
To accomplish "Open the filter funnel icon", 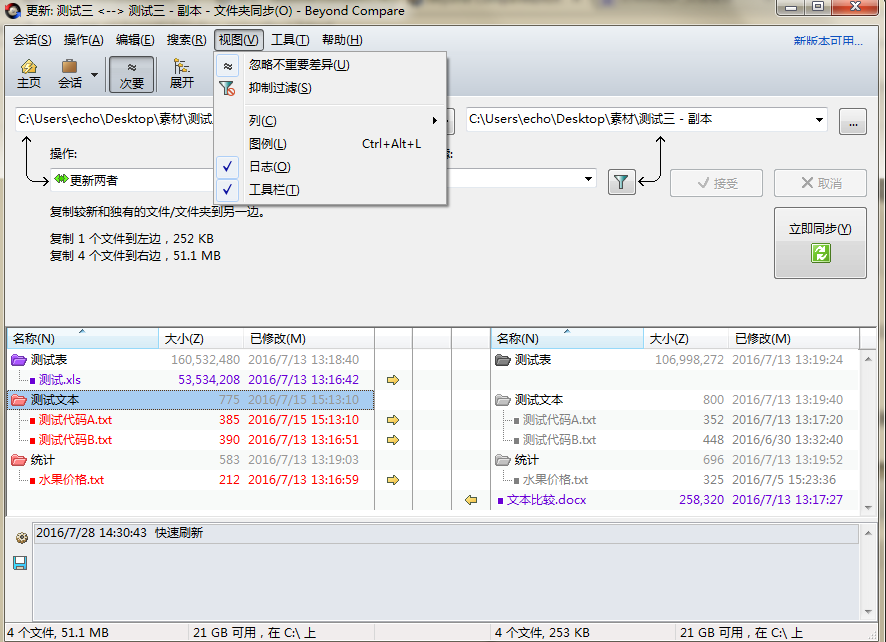I will pyautogui.click(x=621, y=182).
